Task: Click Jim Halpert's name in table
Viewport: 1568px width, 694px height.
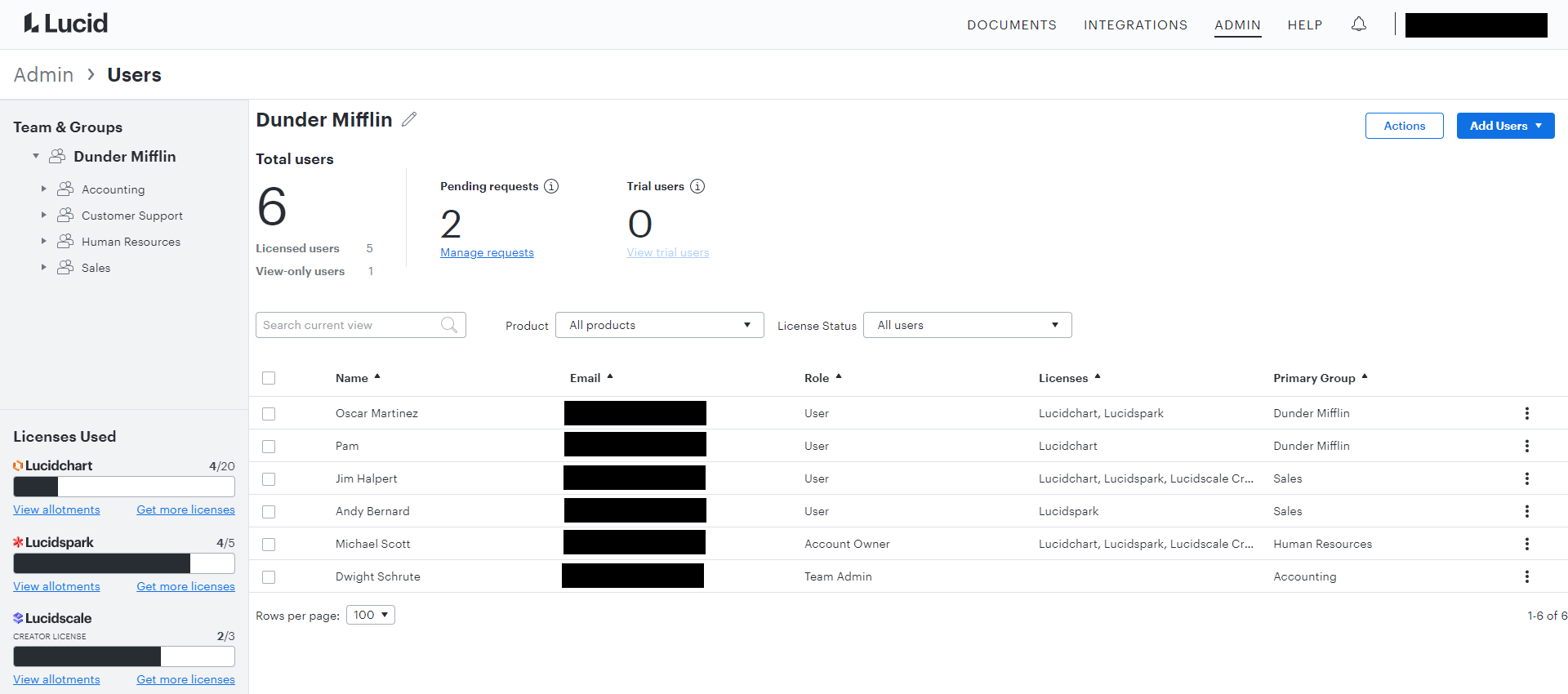Action: (x=366, y=478)
